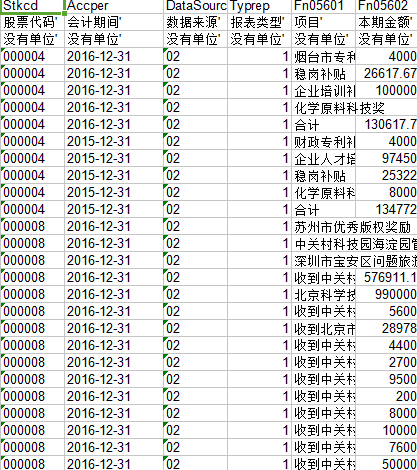Click the amount cell 990000
Viewport: 417px width, 470px height.
click(x=386, y=294)
